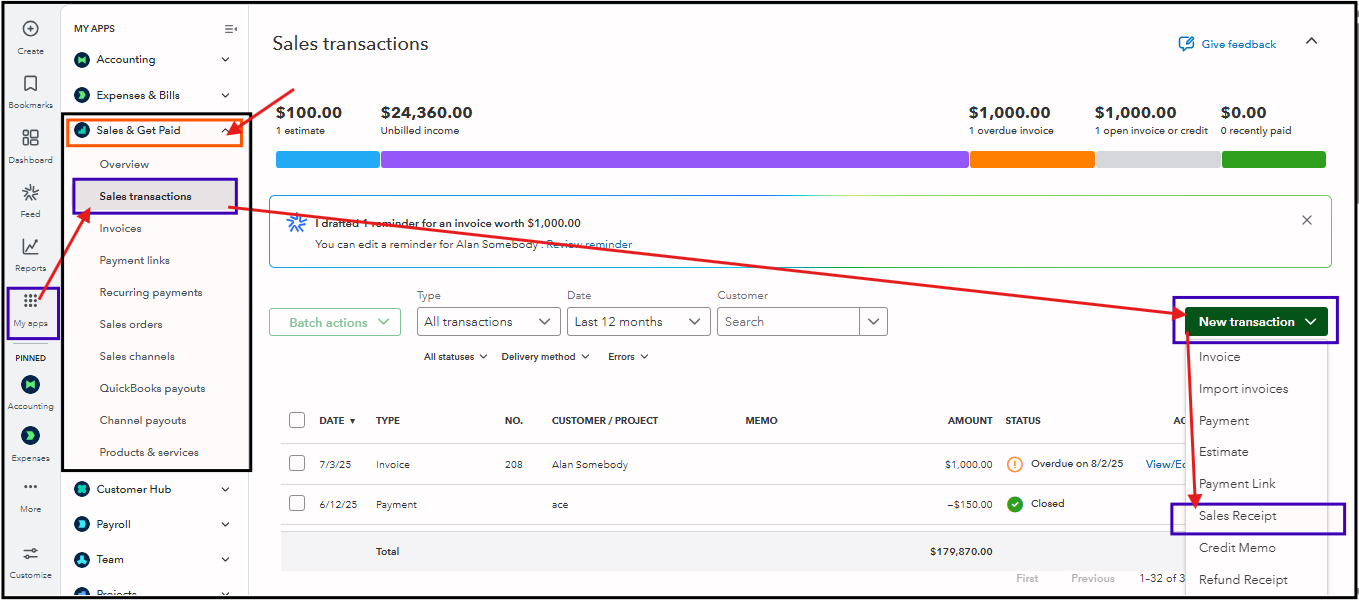
Task: Select the checkbox for the 6/12/25 payment
Action: click(297, 503)
